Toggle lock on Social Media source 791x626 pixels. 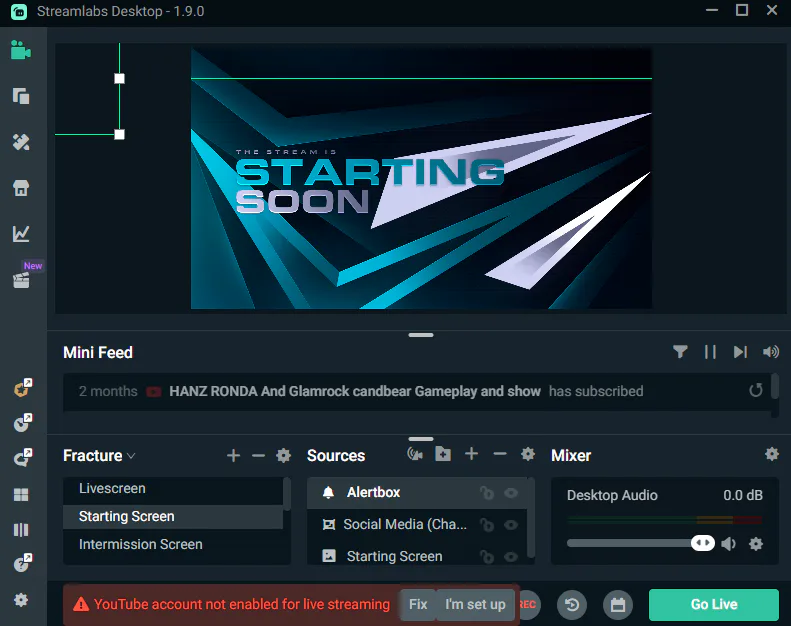click(487, 525)
